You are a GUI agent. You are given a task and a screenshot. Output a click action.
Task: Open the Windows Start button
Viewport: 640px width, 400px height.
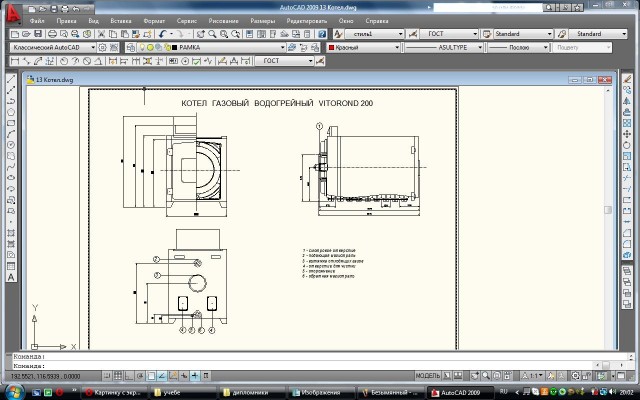point(15,392)
